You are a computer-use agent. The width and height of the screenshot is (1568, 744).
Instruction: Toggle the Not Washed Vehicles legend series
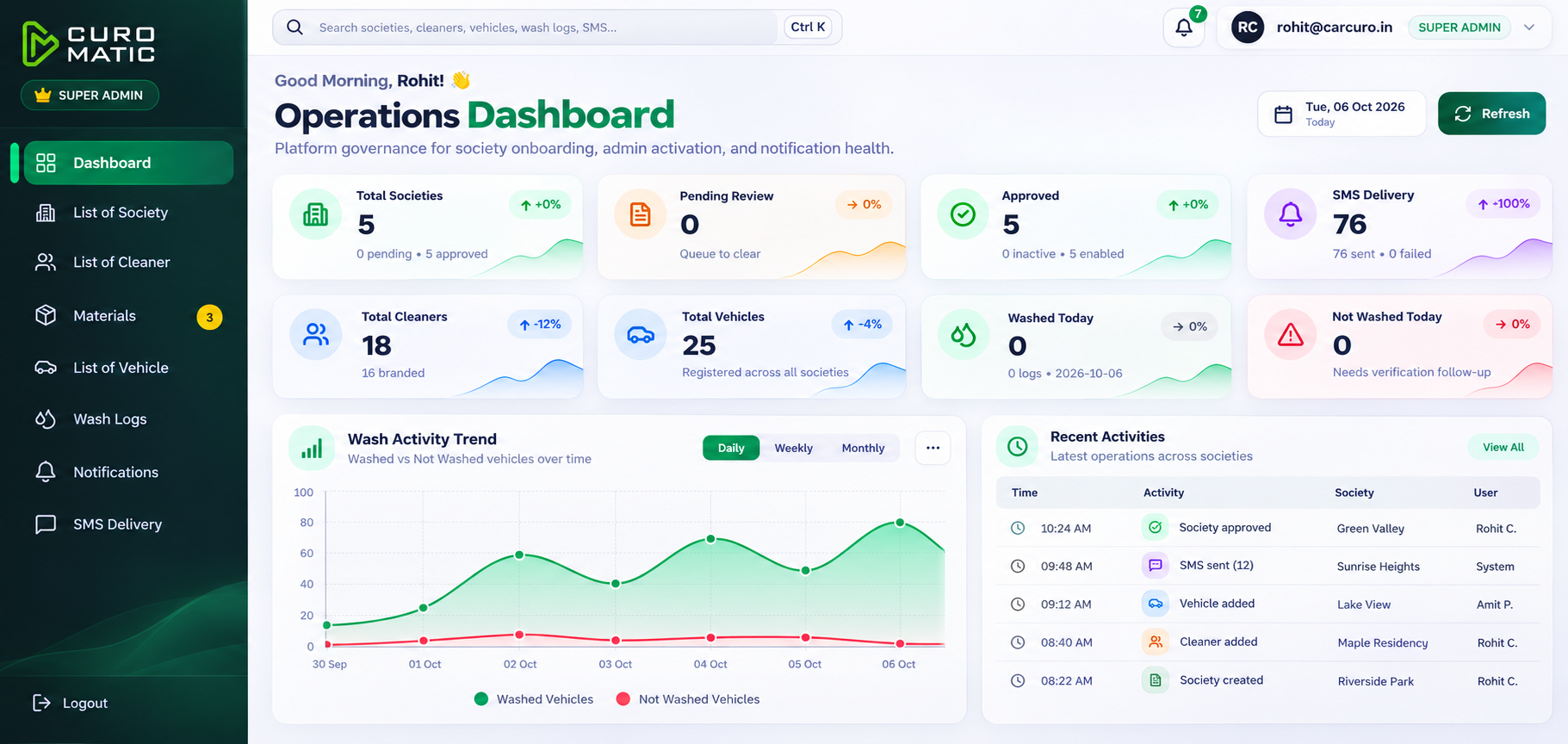[x=688, y=699]
